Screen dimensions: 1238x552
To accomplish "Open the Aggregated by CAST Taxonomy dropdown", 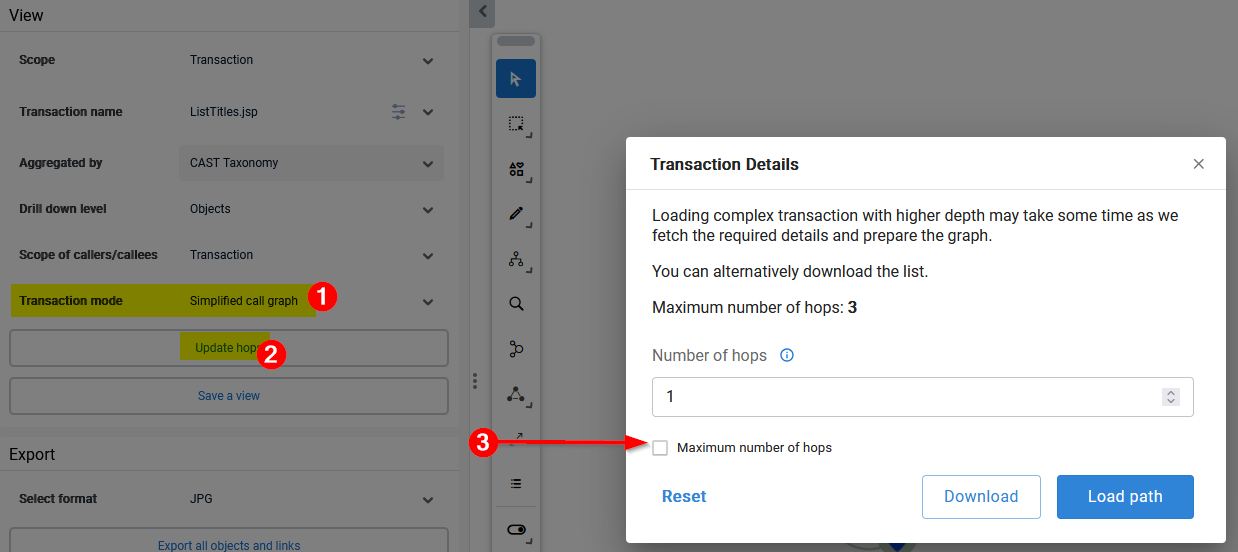I will pyautogui.click(x=313, y=163).
